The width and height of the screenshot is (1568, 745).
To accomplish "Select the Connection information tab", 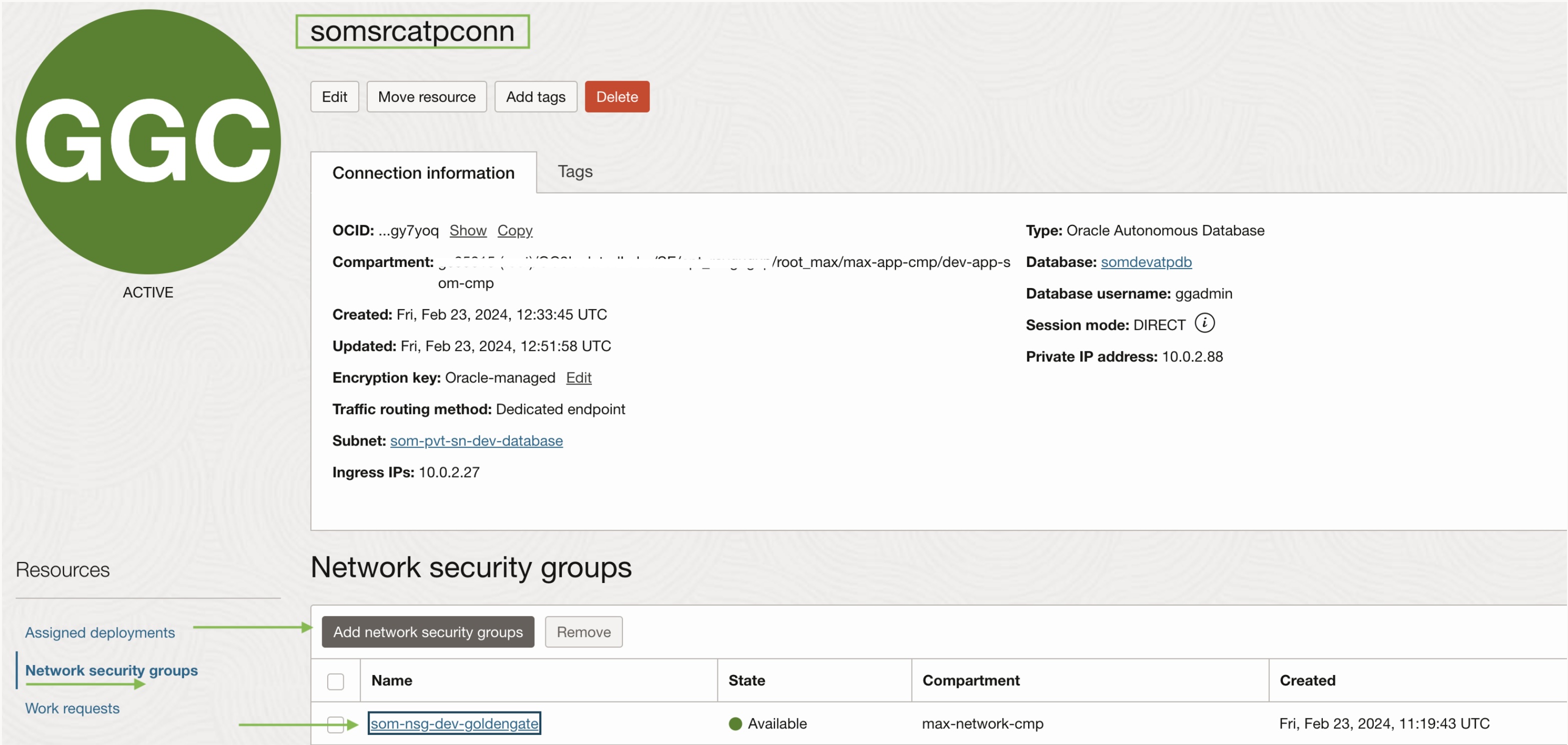I will pos(423,173).
